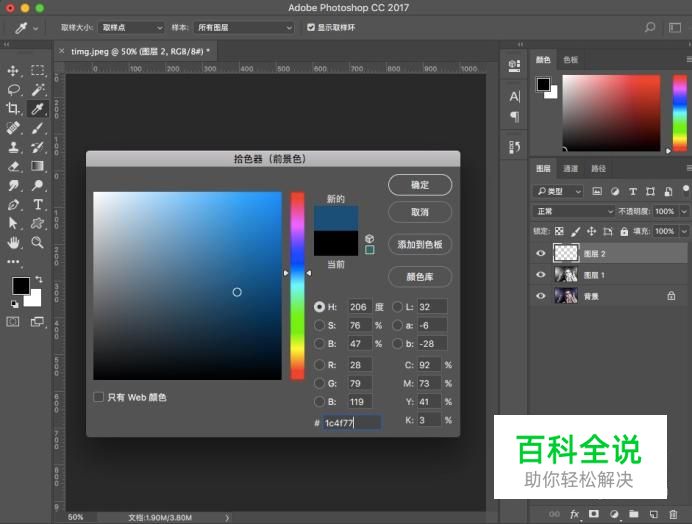
Task: Confirm with 确定 button
Action: coord(420,185)
